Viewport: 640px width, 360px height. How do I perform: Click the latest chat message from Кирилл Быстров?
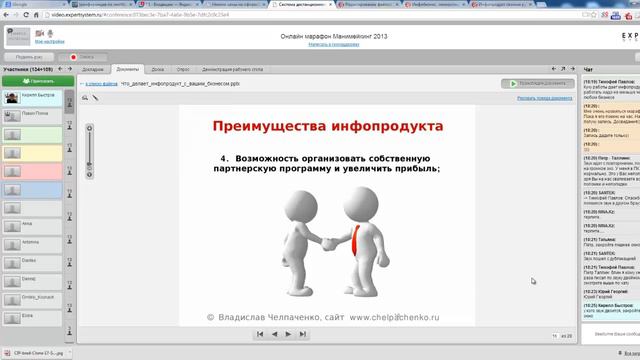pos(611,311)
